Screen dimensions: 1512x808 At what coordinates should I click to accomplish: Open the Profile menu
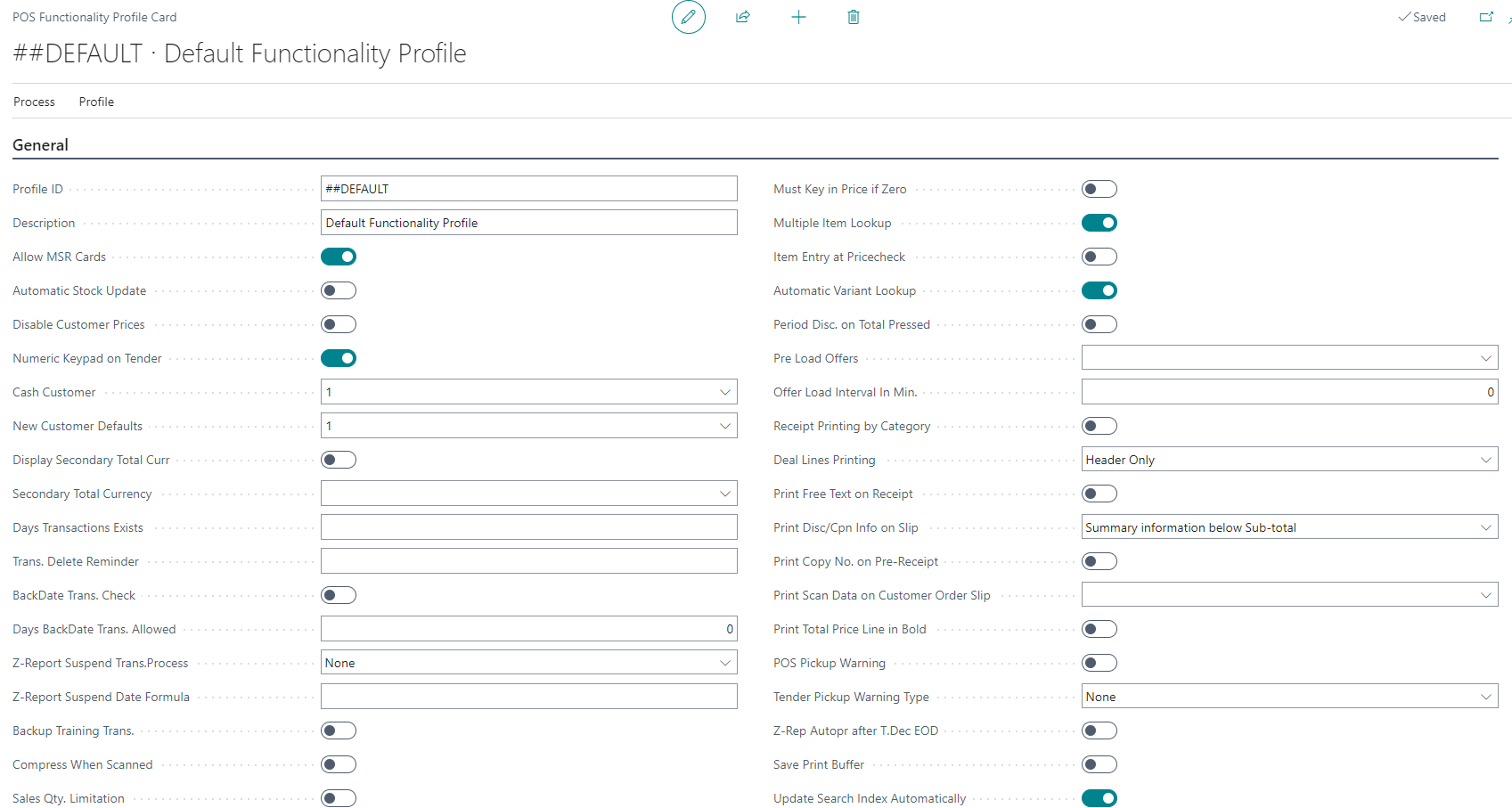click(x=96, y=102)
